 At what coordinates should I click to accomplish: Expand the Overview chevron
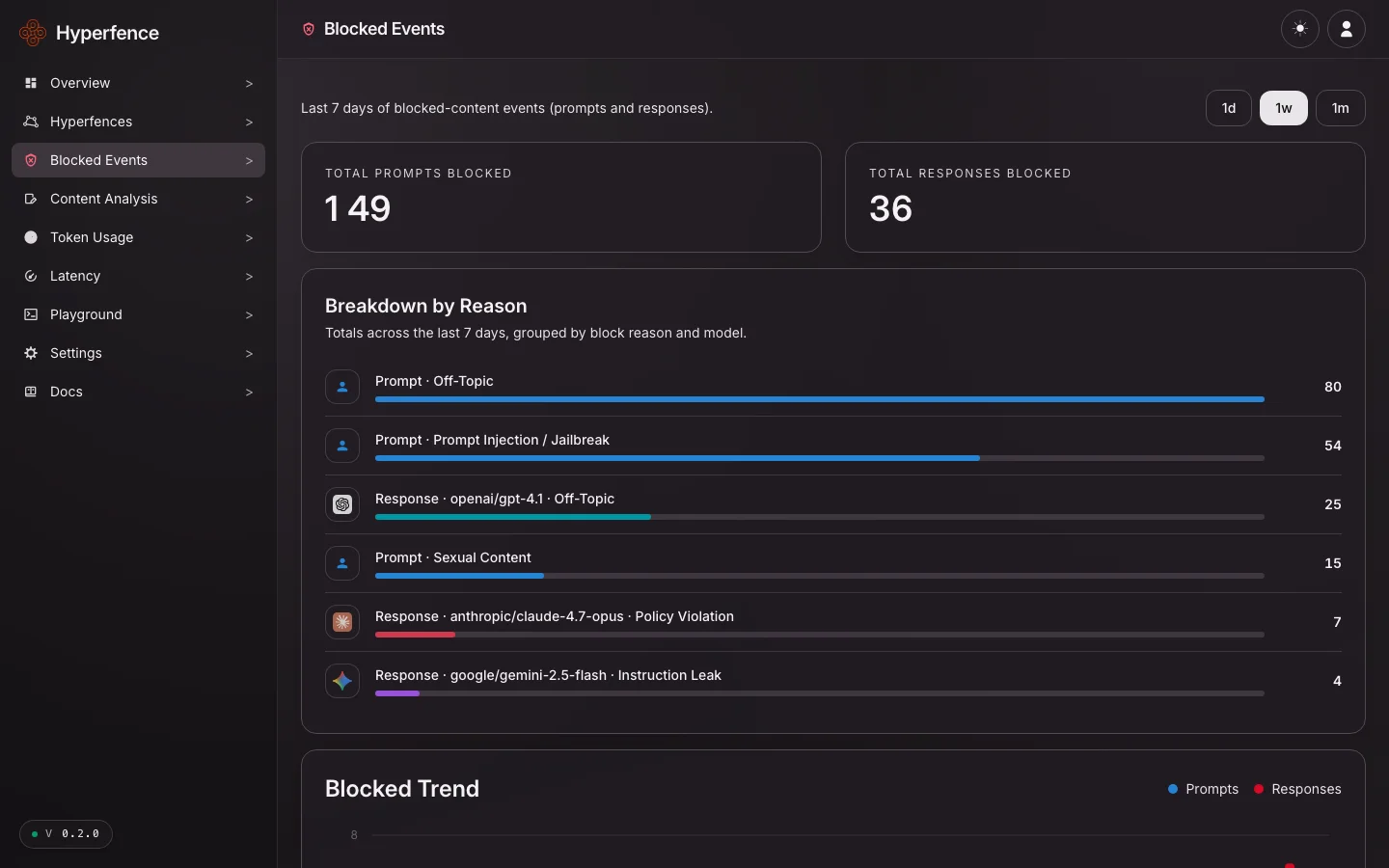point(249,84)
